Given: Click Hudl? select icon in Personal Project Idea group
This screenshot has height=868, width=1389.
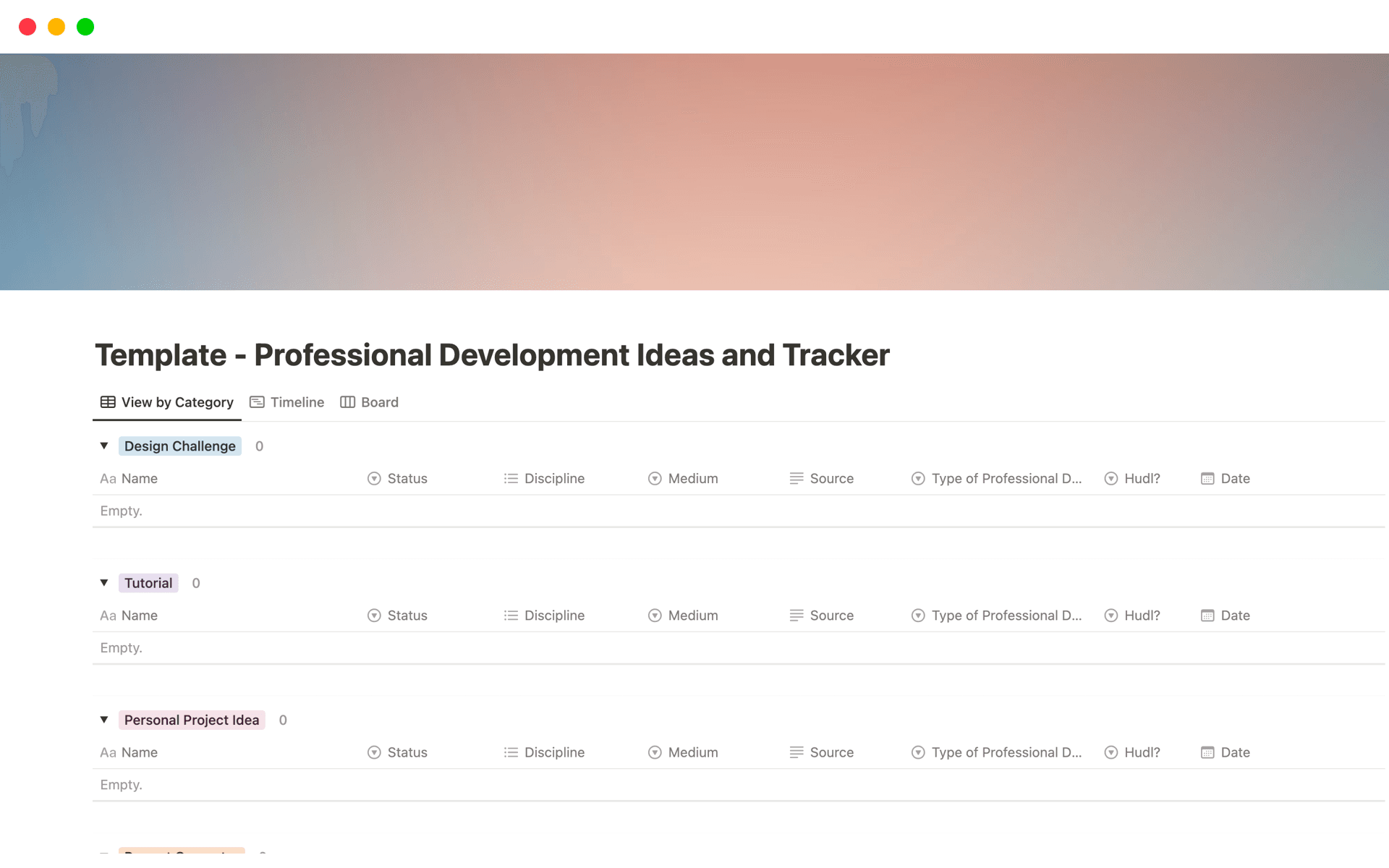Looking at the screenshot, I should 1111,752.
